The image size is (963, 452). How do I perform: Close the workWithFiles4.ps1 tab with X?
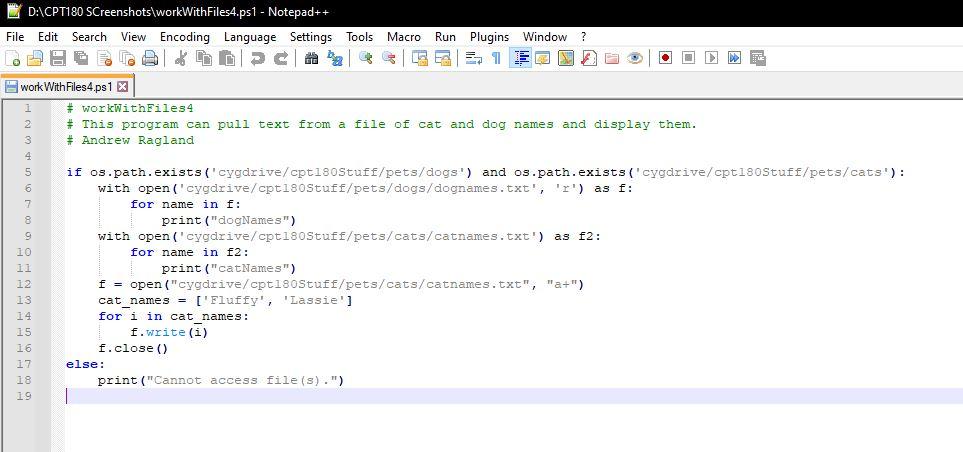click(x=122, y=87)
